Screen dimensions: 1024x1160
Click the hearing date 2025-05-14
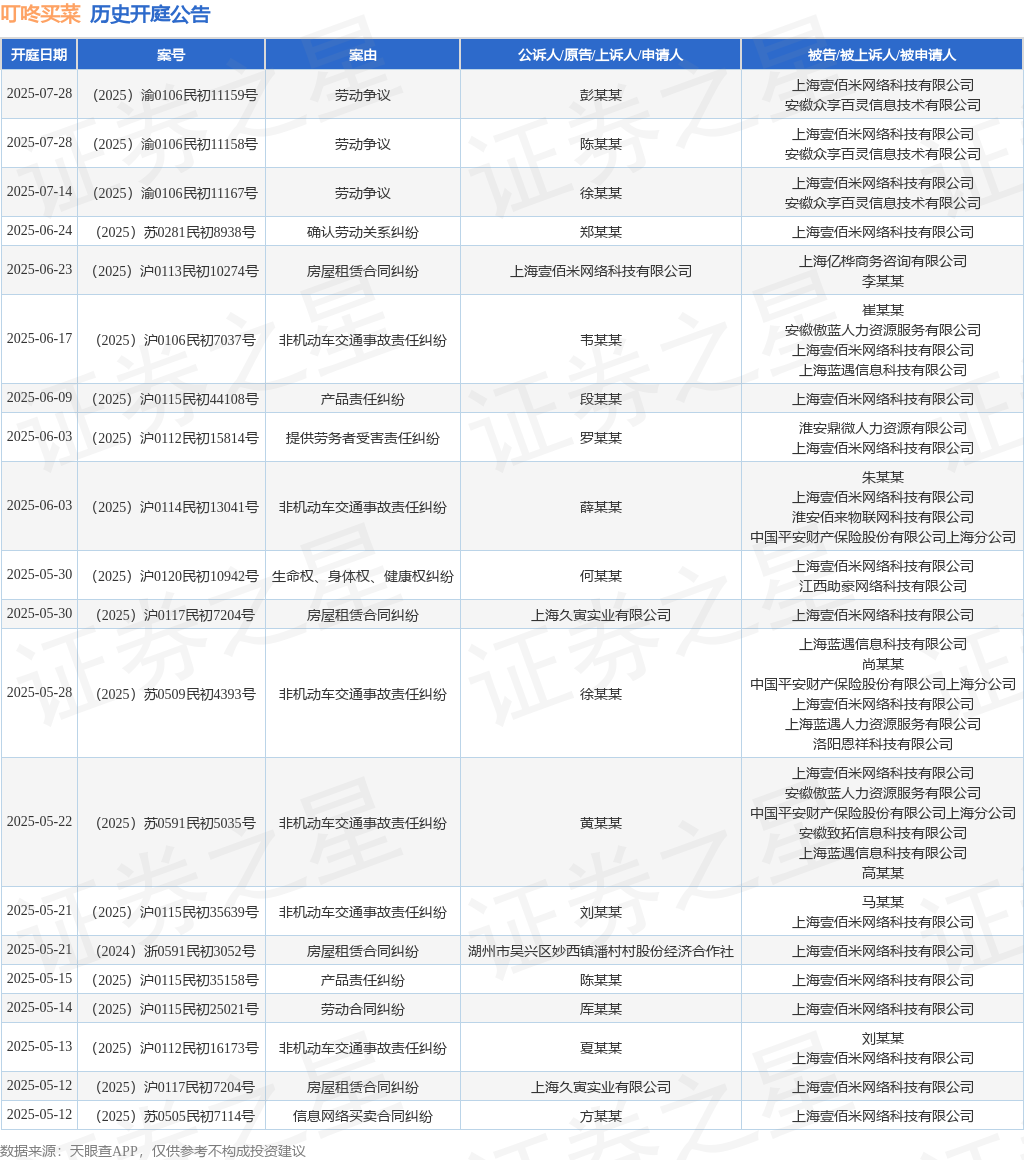point(39,1007)
